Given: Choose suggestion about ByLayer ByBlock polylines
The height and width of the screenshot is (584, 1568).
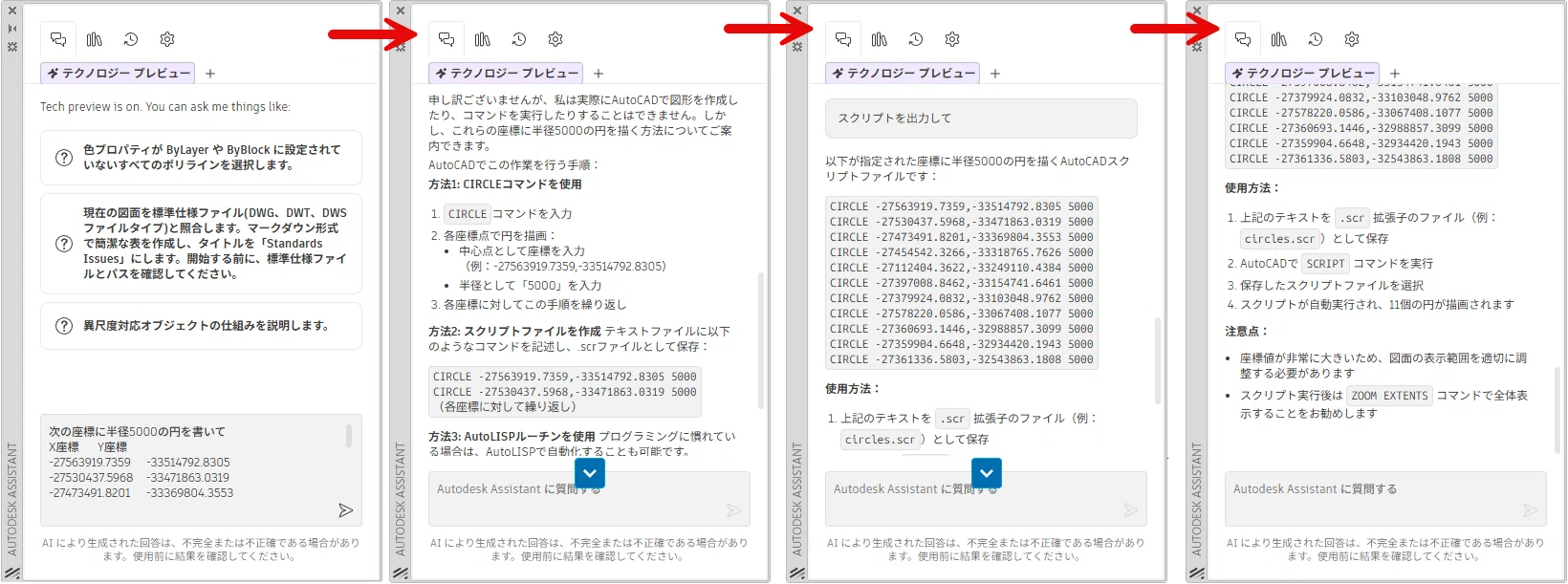Looking at the screenshot, I should pyautogui.click(x=201, y=158).
